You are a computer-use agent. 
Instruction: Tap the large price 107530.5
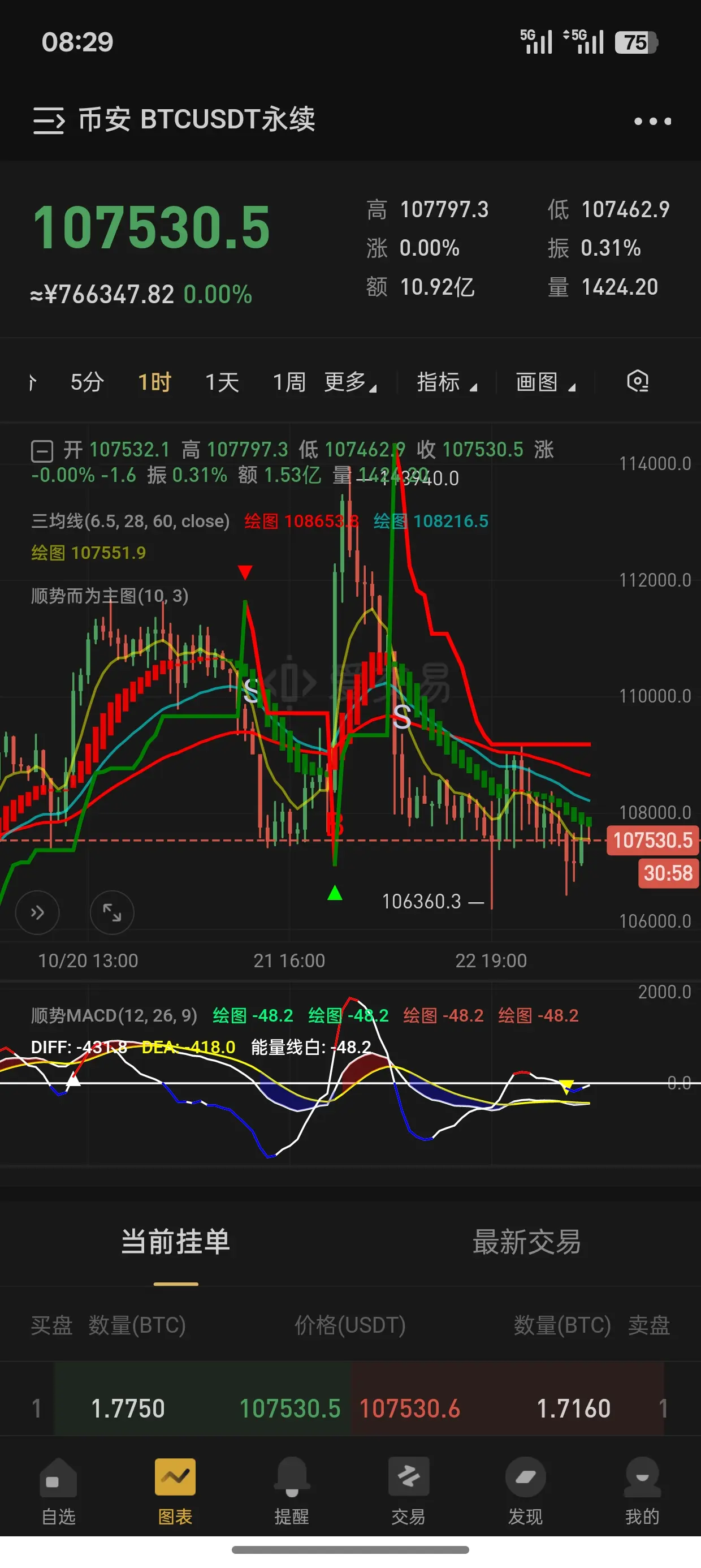click(x=151, y=227)
